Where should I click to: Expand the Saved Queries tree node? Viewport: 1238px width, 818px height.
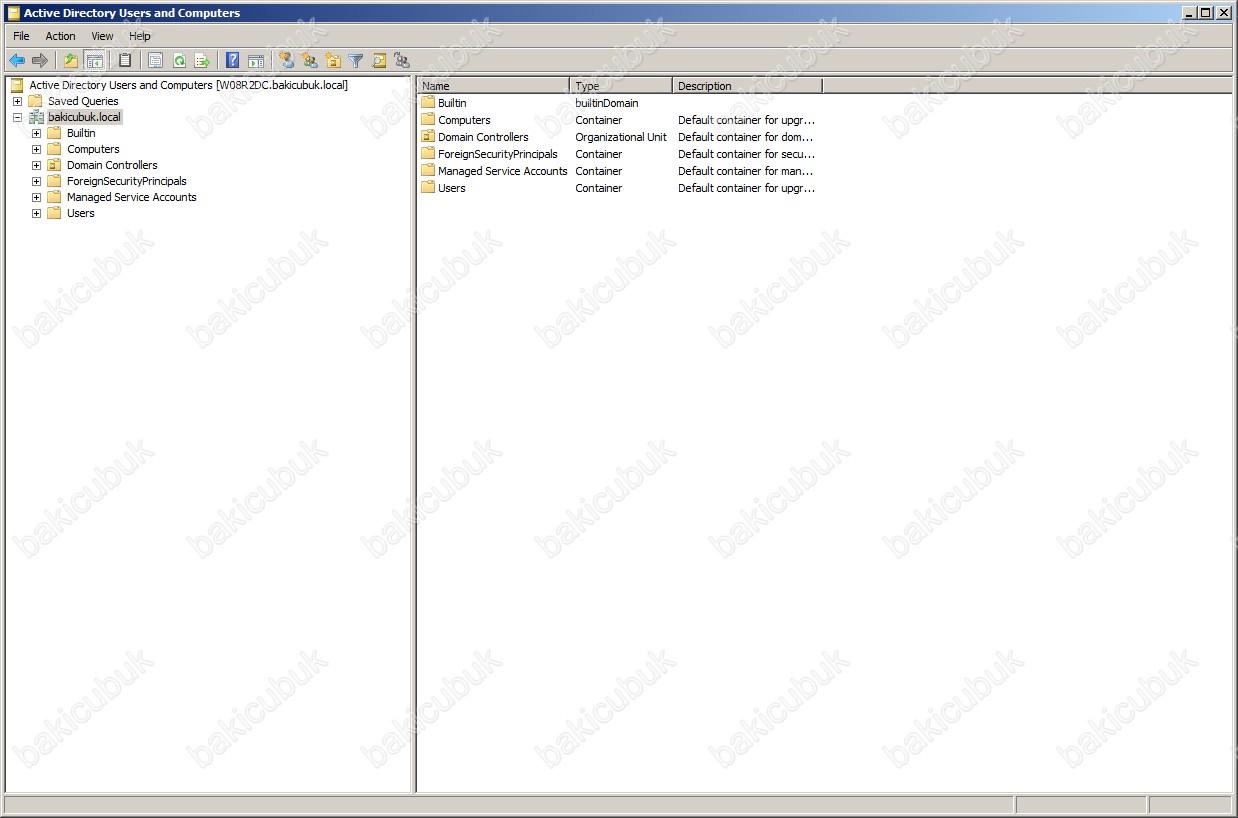coord(17,101)
